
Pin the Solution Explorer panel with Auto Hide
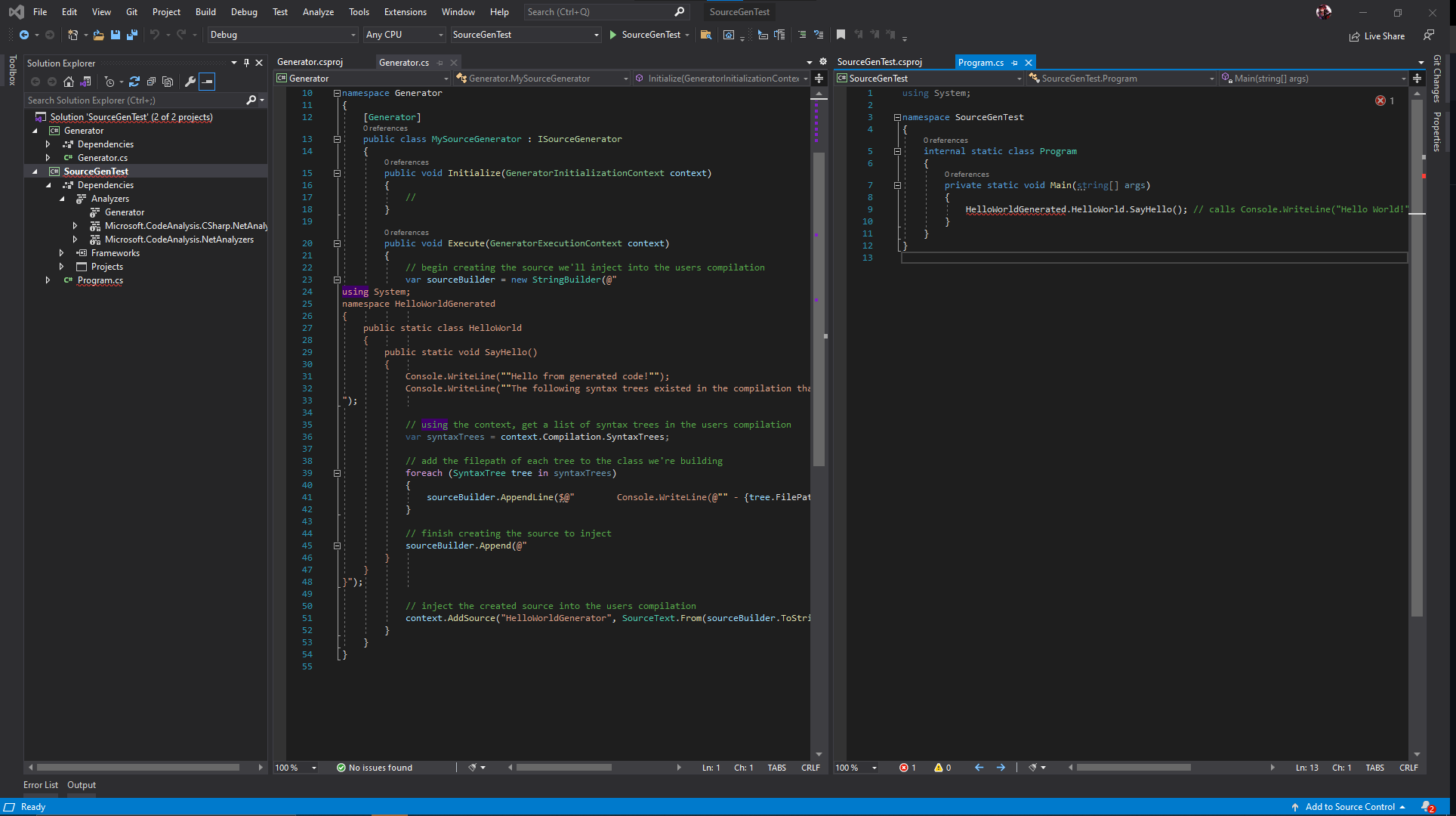246,63
